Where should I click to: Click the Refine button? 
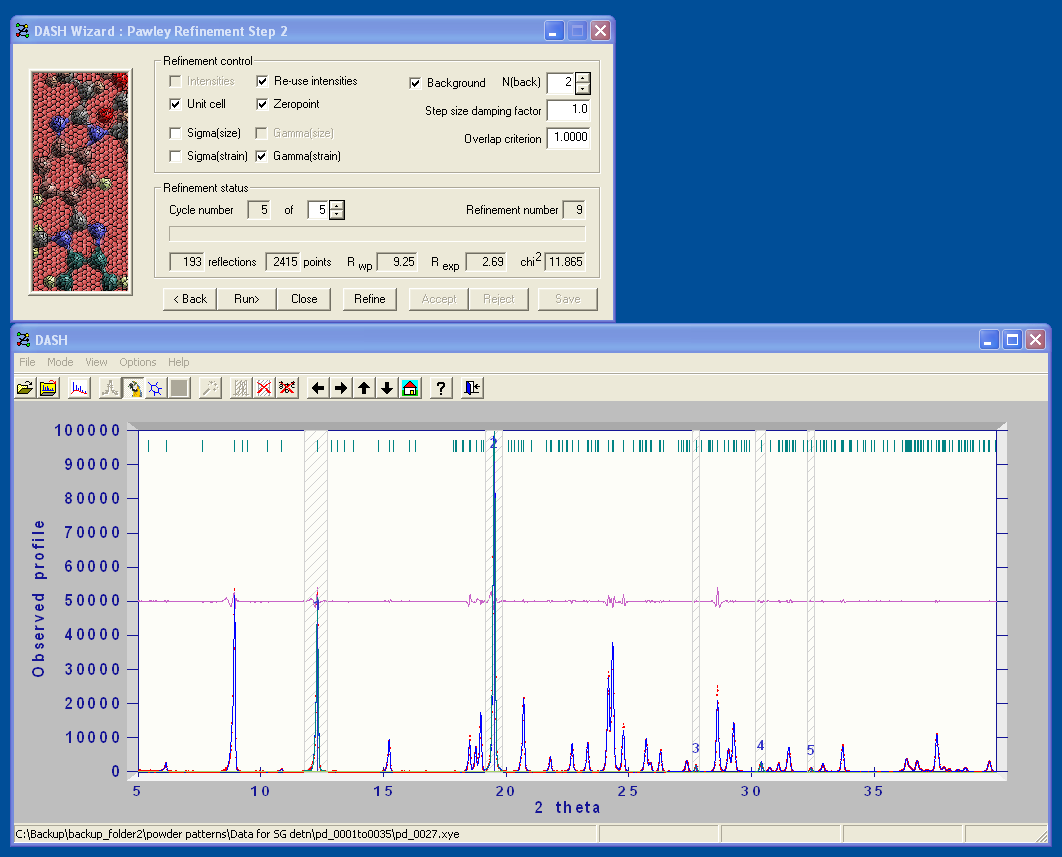(x=370, y=299)
